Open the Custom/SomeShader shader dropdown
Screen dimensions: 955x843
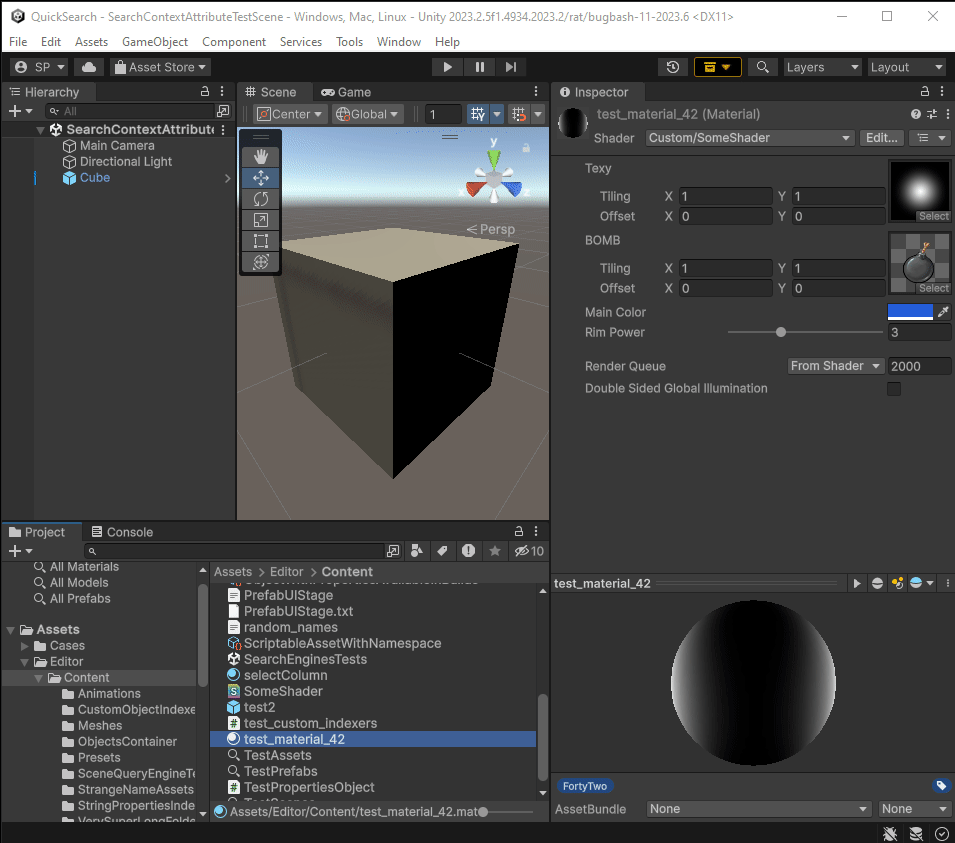tap(749, 138)
